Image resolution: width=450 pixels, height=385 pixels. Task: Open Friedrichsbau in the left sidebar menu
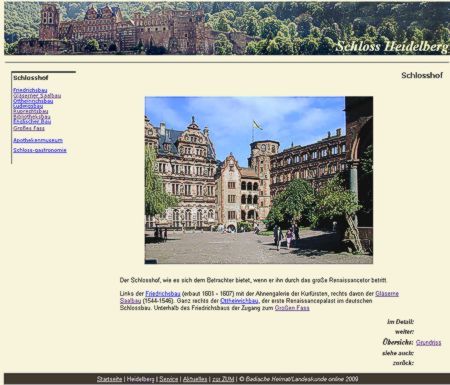[30, 90]
